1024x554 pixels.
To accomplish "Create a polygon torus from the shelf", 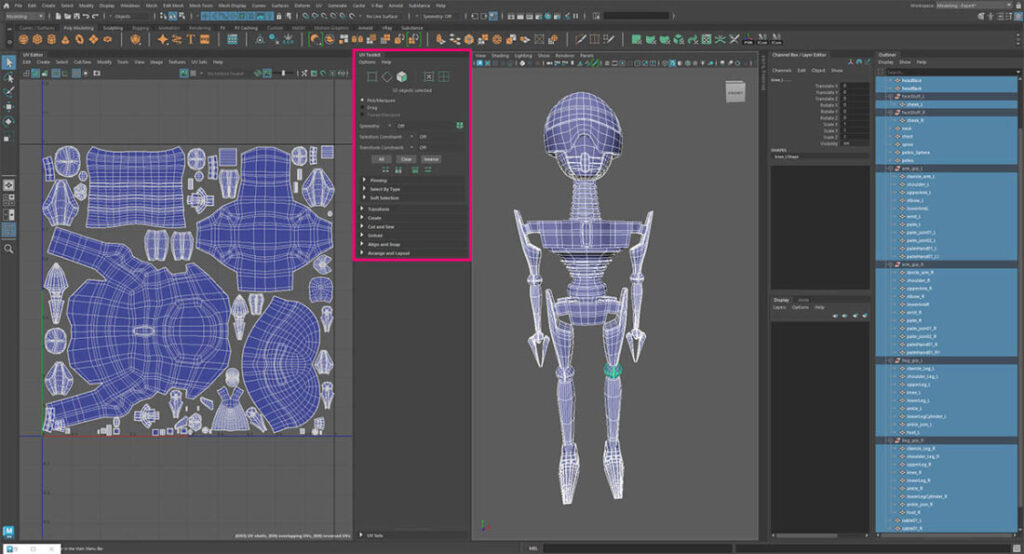I will 79,40.
